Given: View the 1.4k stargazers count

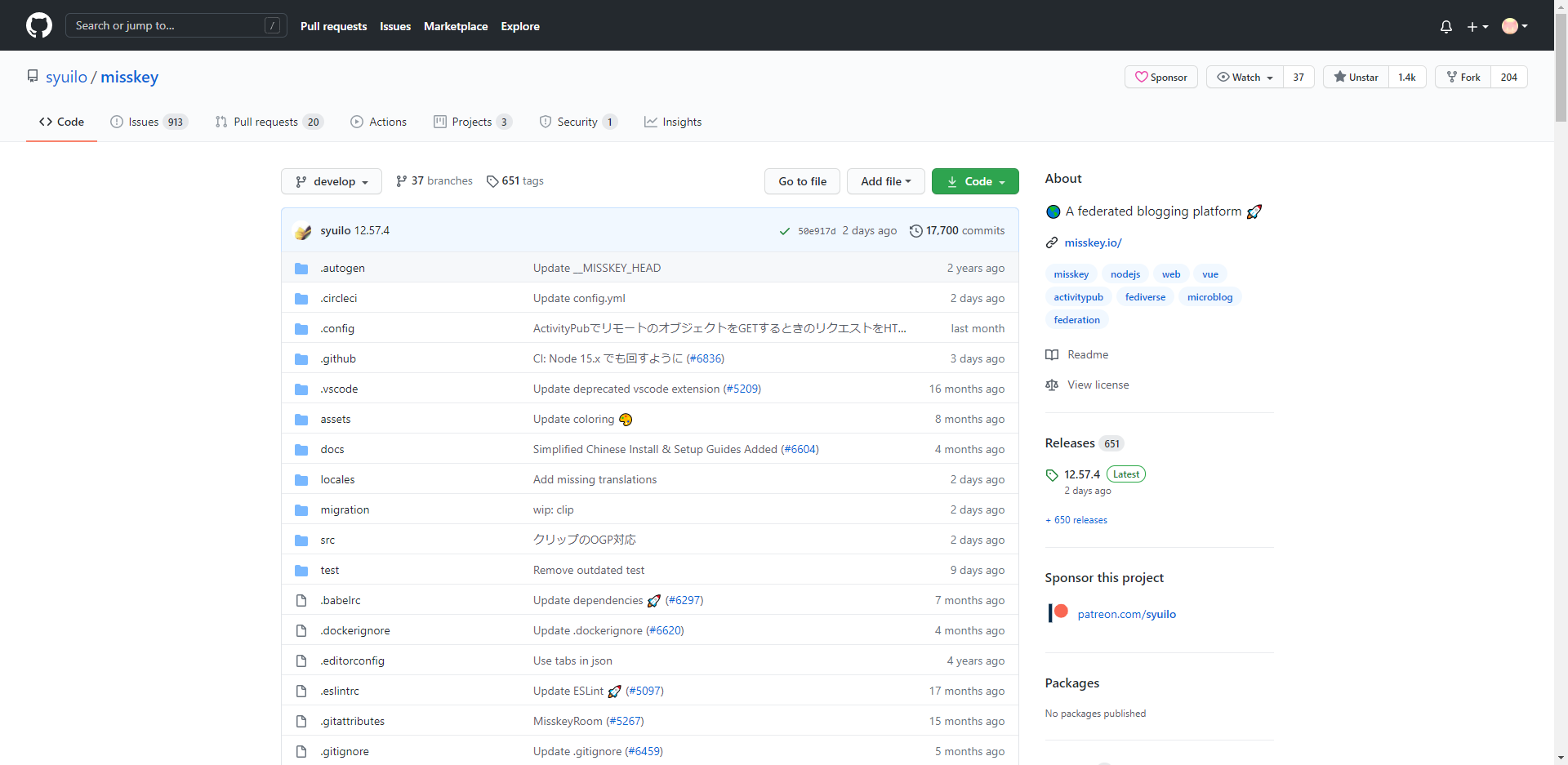Looking at the screenshot, I should tap(1407, 77).
